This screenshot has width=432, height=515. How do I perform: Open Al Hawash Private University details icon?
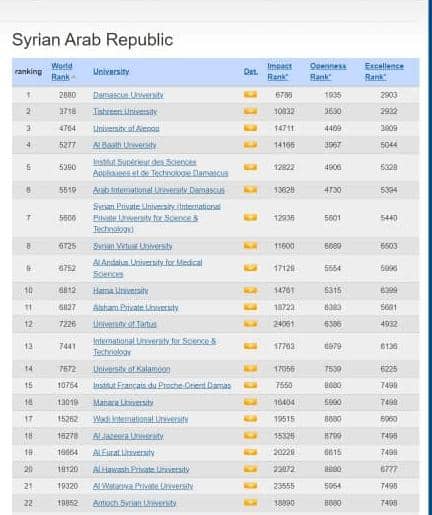coord(250,469)
